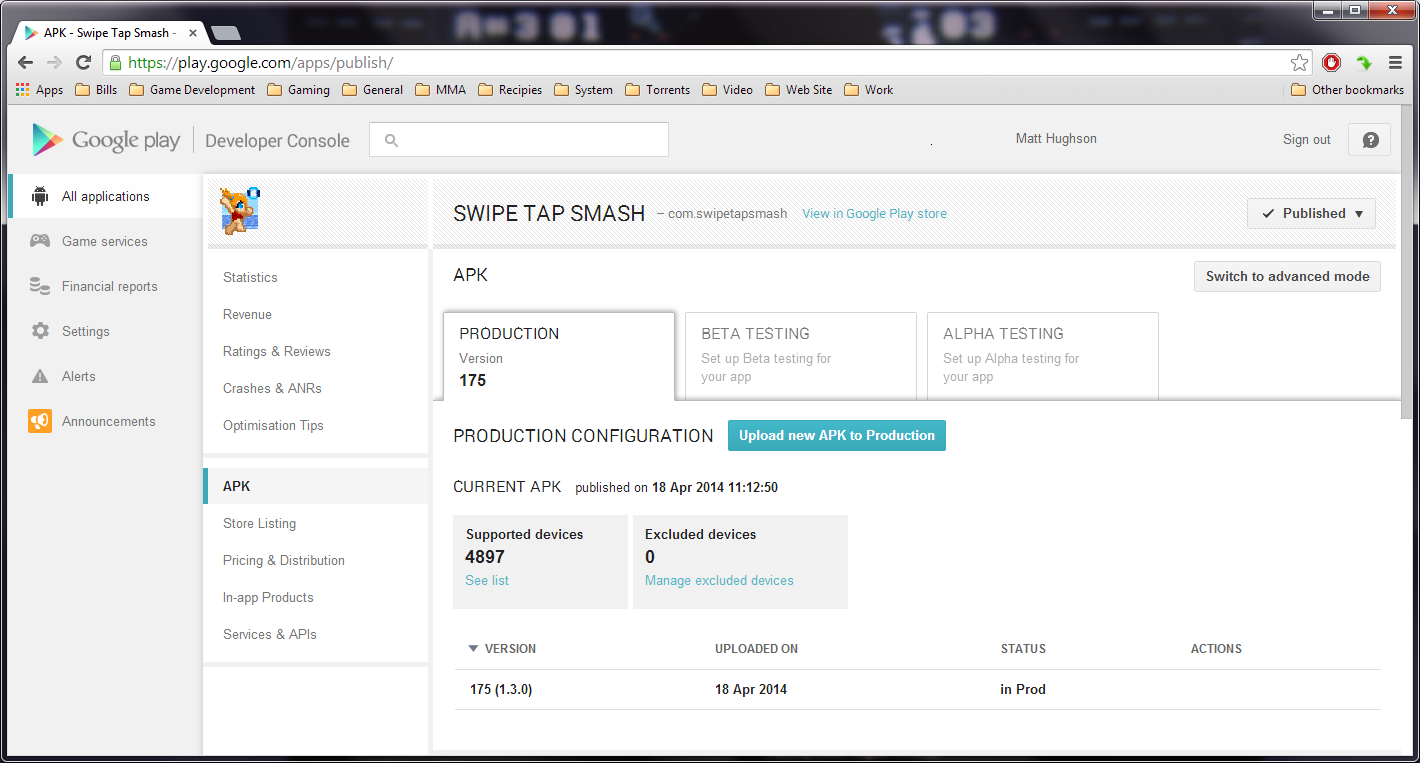Click See list under Supported devices
The width and height of the screenshot is (1420, 763).
click(487, 580)
